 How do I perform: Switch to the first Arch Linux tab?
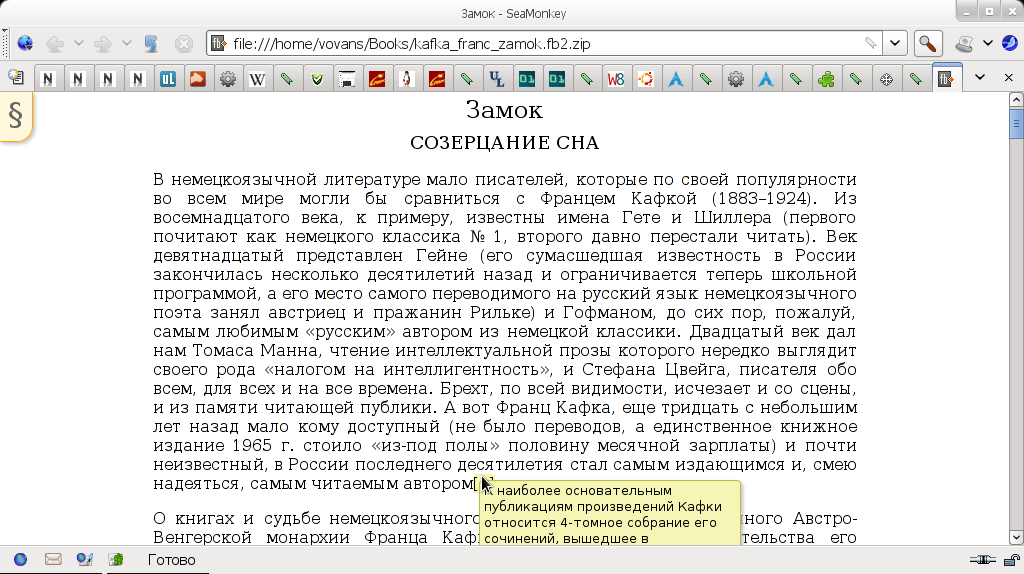(676, 78)
